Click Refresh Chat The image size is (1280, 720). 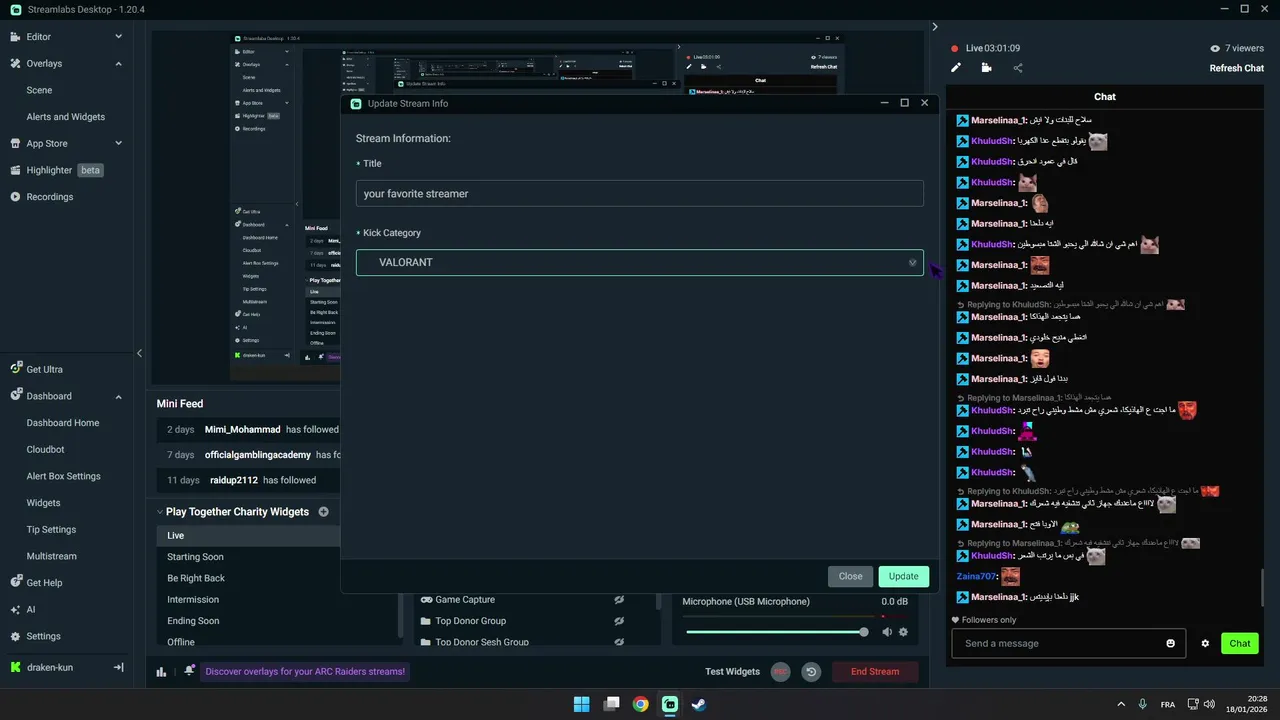1236,68
